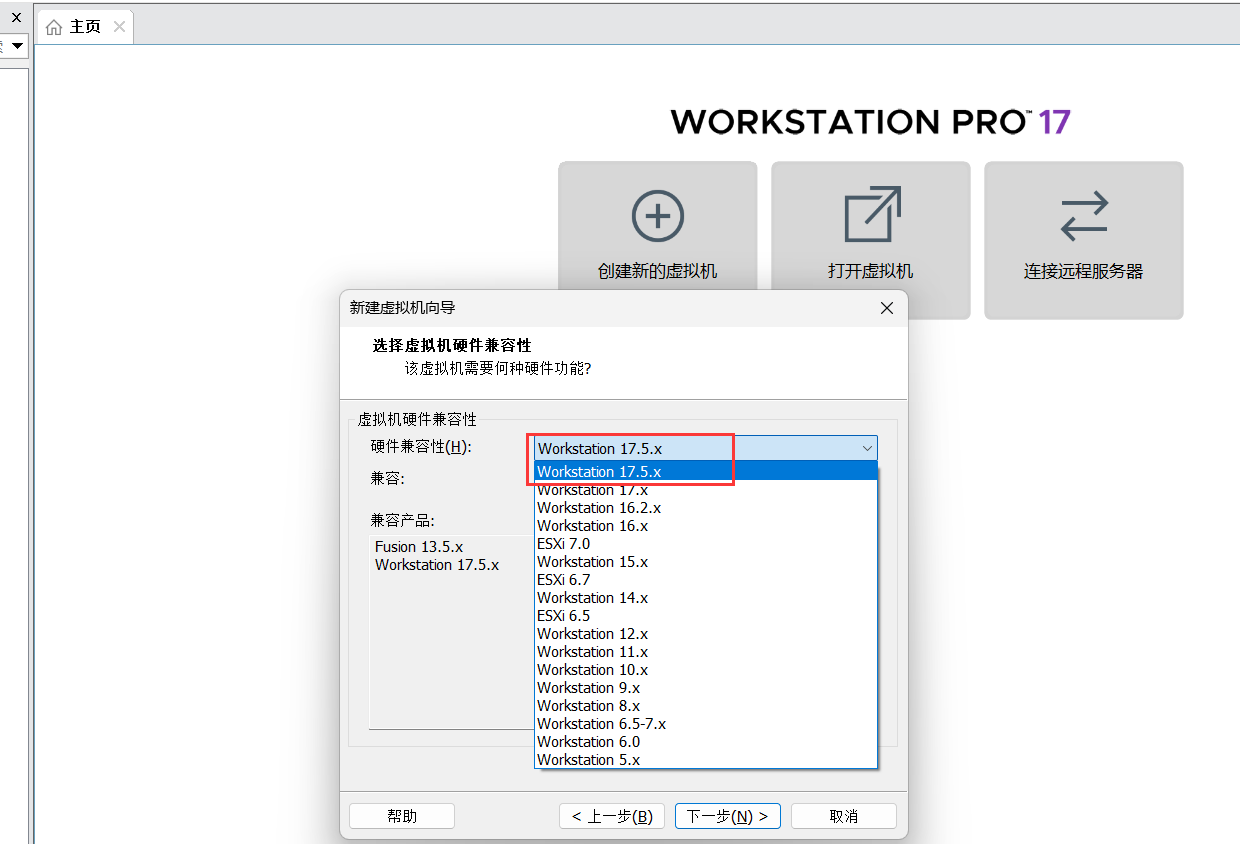Select Workstation 17.x from the list
The width and height of the screenshot is (1240, 844).
(706, 490)
